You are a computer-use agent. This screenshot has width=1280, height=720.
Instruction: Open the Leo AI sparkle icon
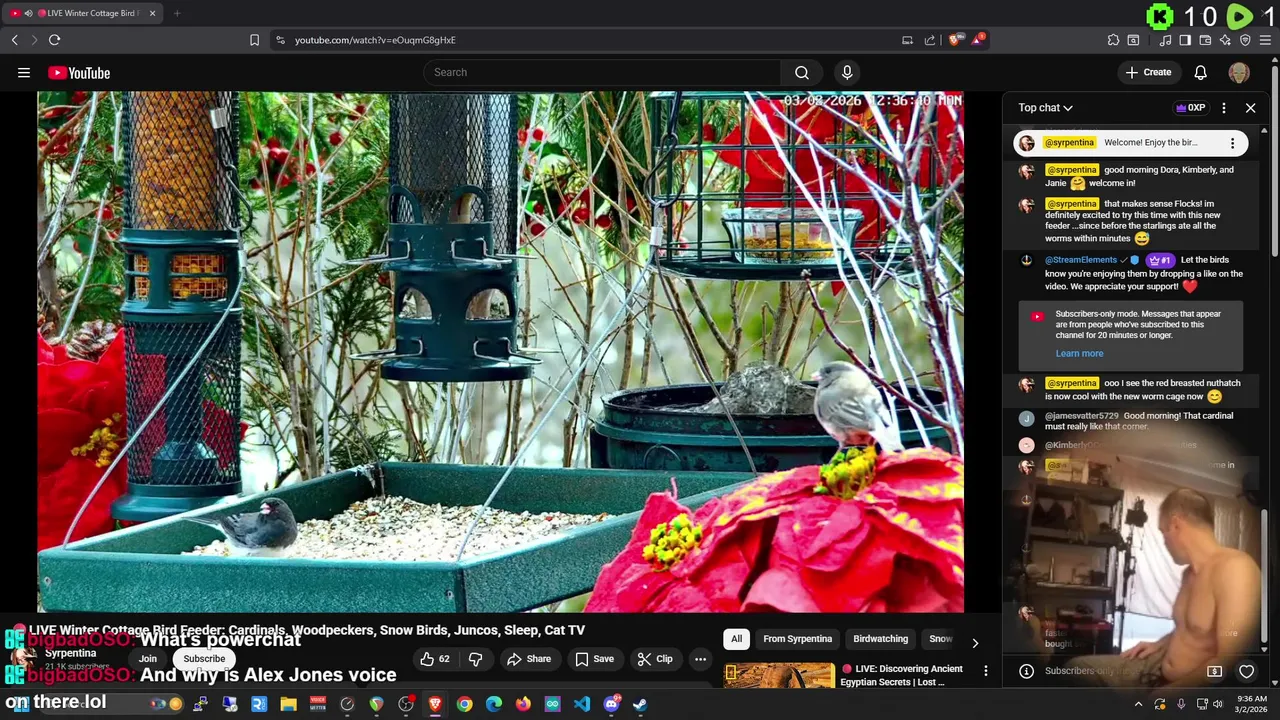coord(1225,40)
